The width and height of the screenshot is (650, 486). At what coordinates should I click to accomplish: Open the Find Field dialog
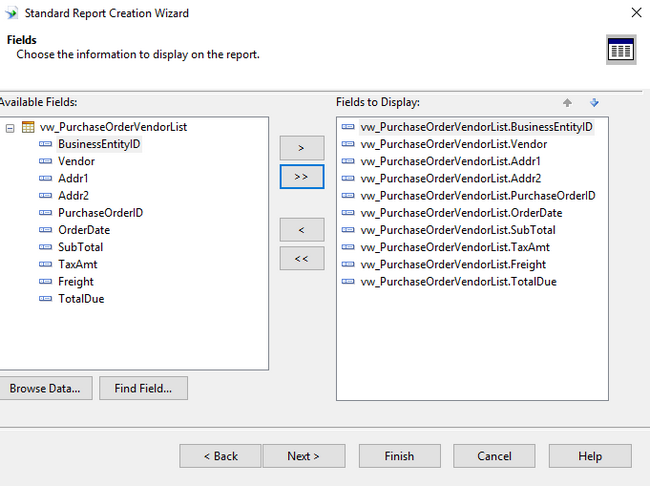pos(143,389)
